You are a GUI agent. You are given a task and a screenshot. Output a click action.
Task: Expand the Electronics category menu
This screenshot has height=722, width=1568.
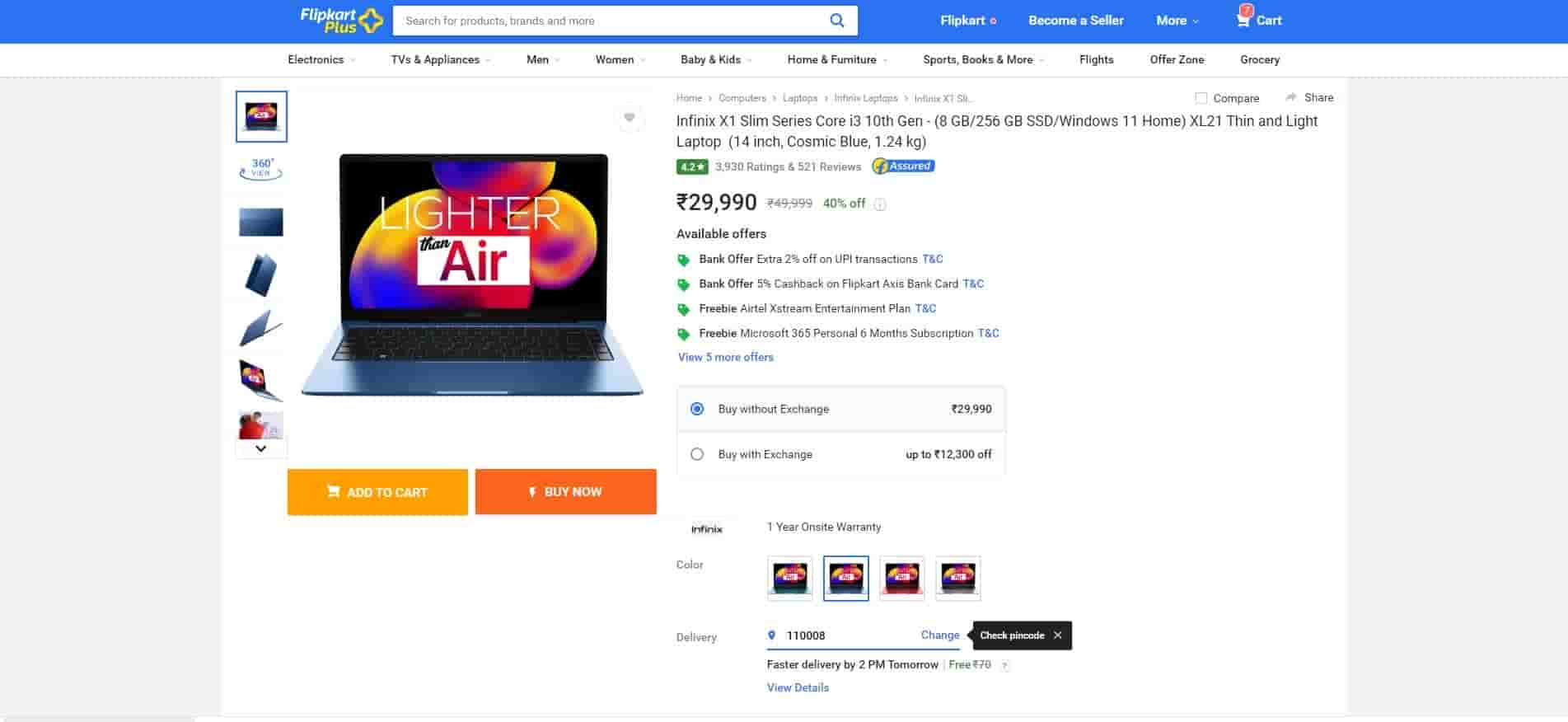pyautogui.click(x=321, y=59)
